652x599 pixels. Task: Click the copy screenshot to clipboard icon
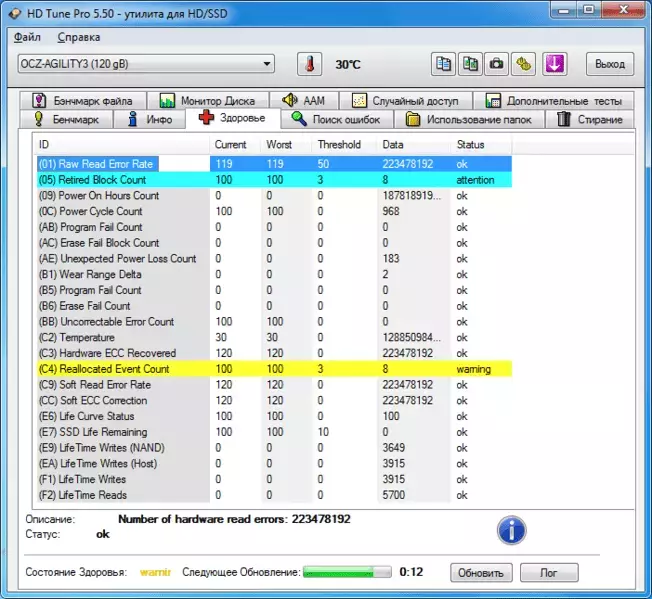[x=470, y=64]
